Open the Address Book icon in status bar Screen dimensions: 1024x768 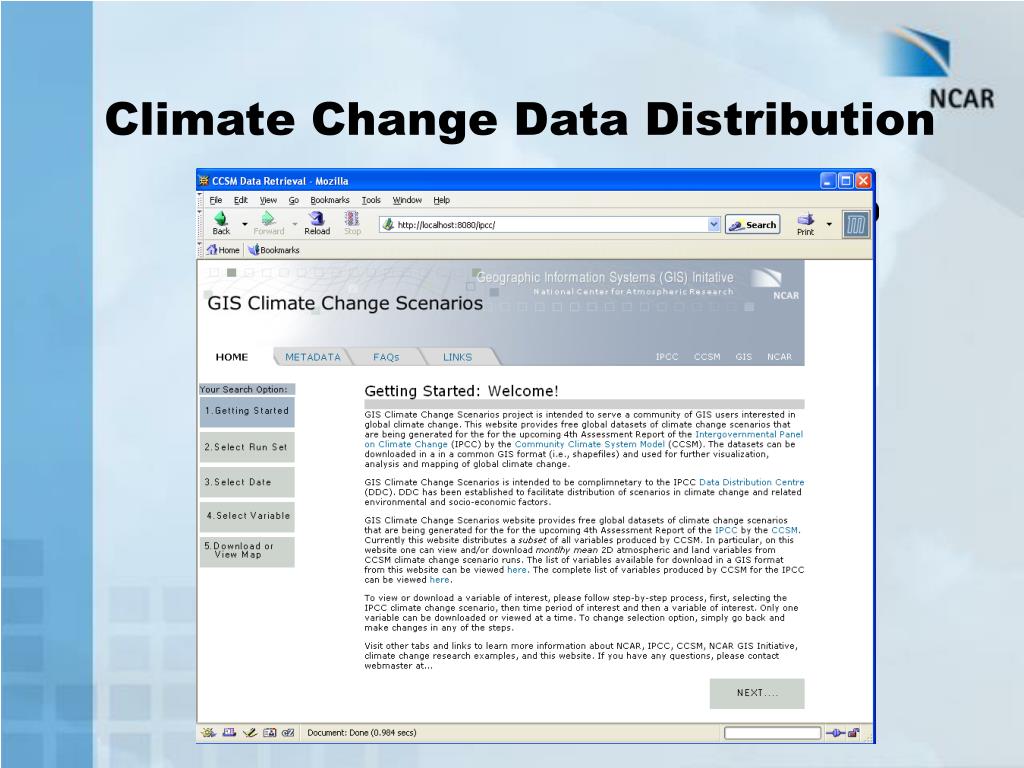tap(269, 733)
